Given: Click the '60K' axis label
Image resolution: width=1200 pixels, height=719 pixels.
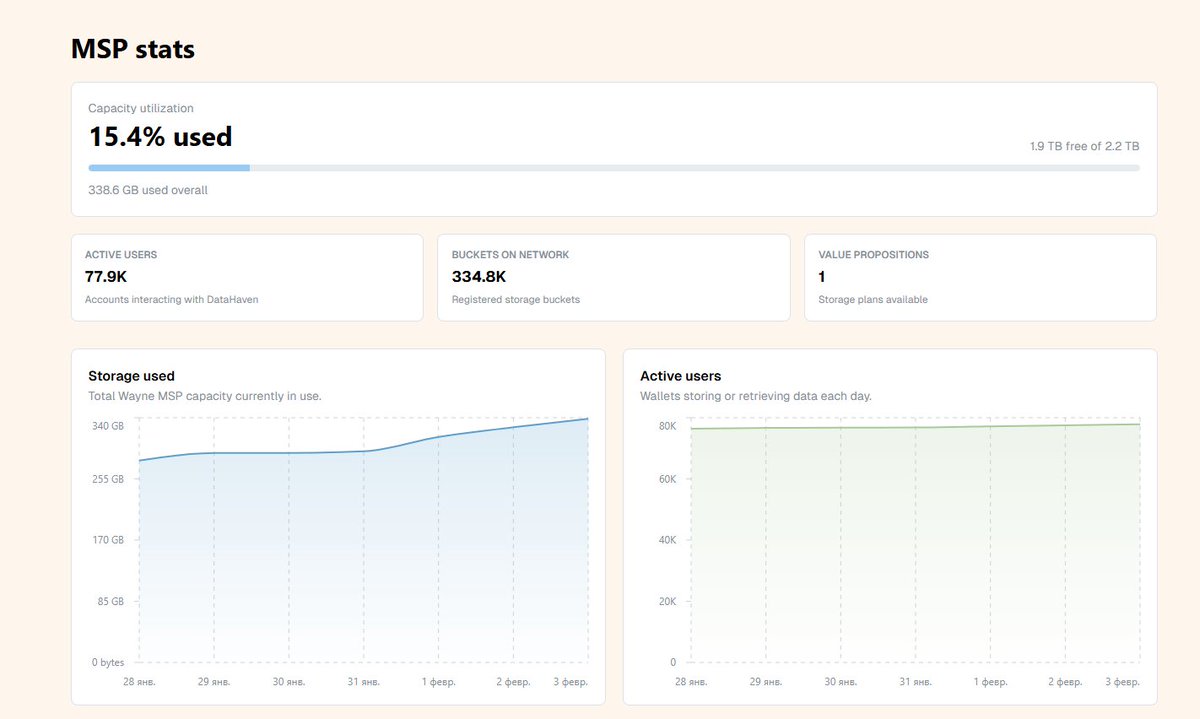Looking at the screenshot, I should coord(667,479).
